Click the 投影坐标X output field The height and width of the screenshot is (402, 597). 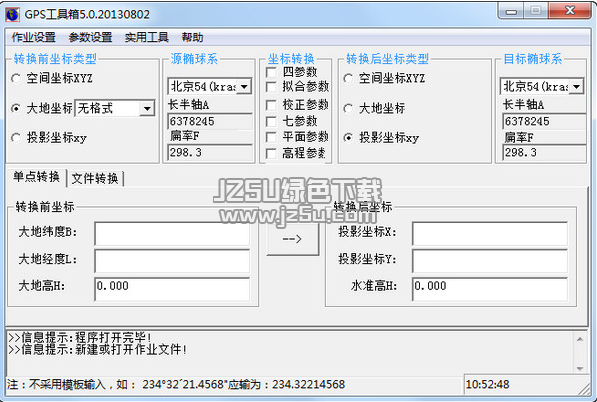pos(490,233)
